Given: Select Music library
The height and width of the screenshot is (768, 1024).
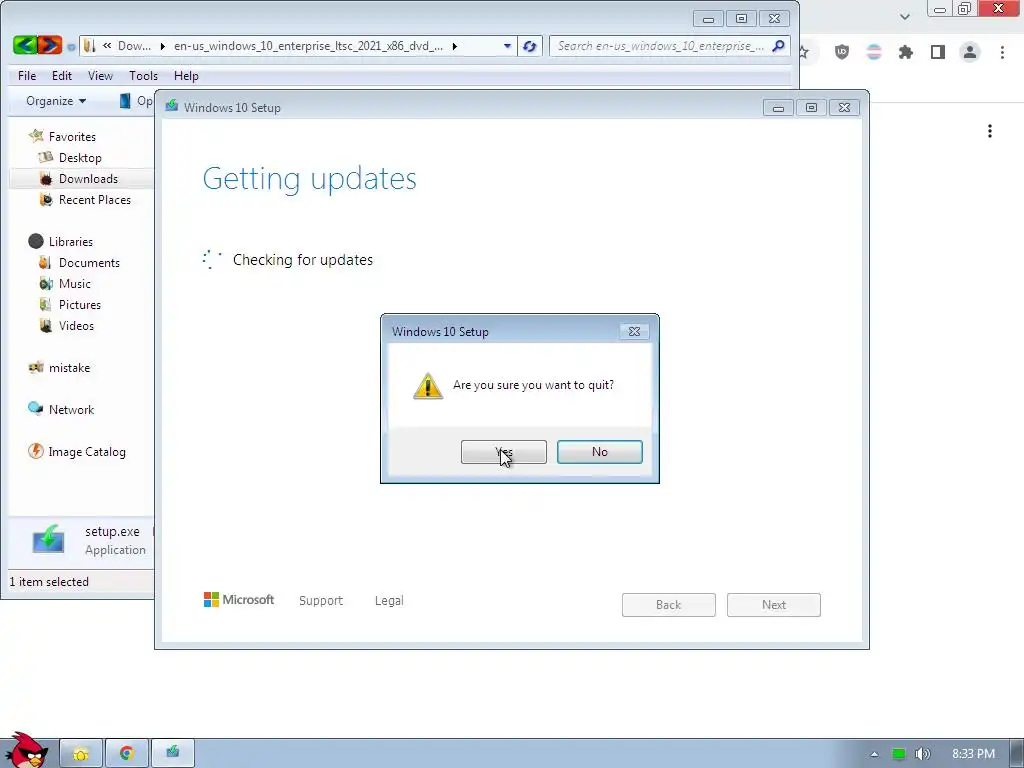Looking at the screenshot, I should pos(74,283).
